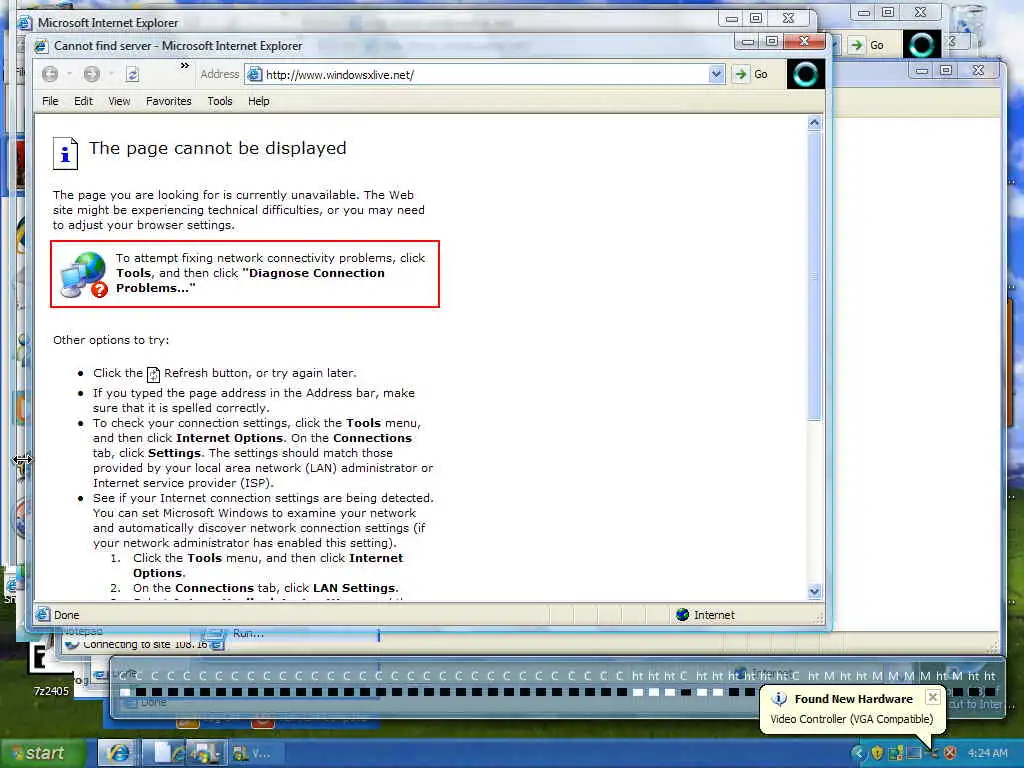Image resolution: width=1024 pixels, height=768 pixels.
Task: Click the Refresh toolbar icon
Action: (132, 74)
